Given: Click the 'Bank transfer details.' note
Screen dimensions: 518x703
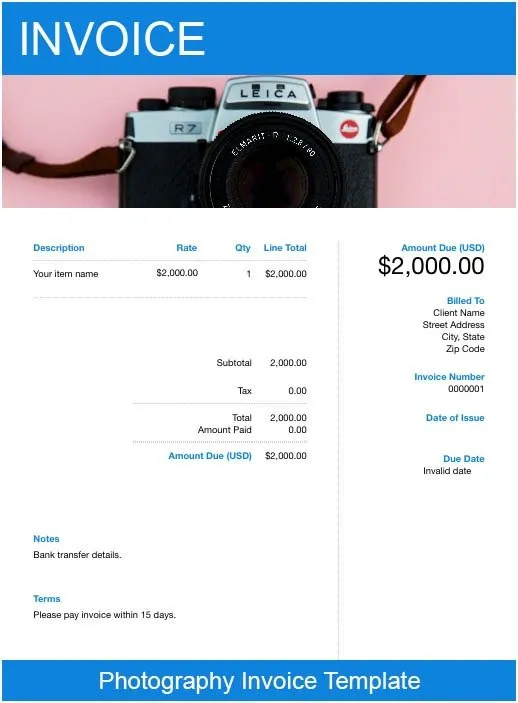Looking at the screenshot, I should [x=77, y=555].
